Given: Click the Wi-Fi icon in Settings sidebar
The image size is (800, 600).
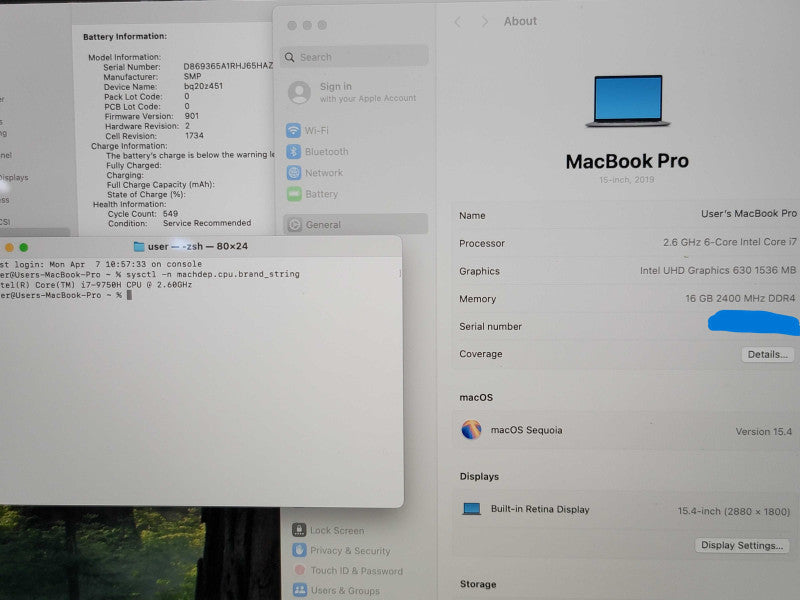Looking at the screenshot, I should point(293,131).
